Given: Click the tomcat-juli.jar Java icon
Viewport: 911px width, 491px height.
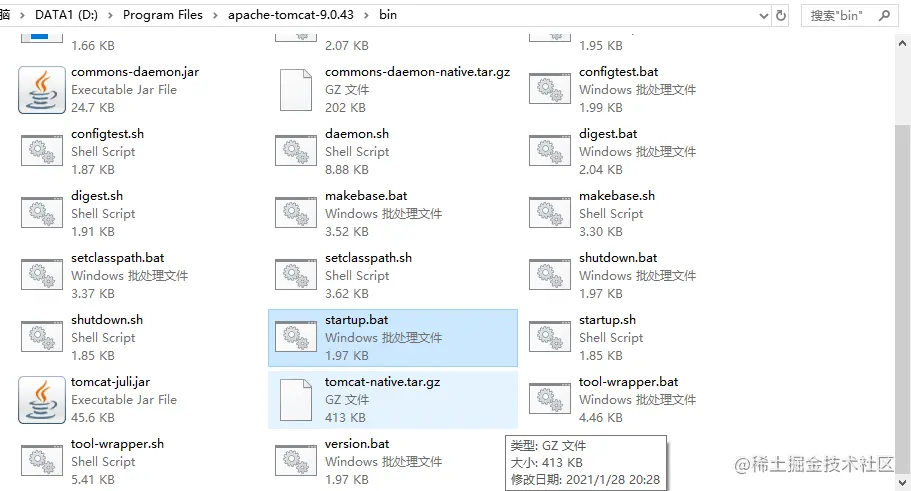Looking at the screenshot, I should (x=42, y=400).
